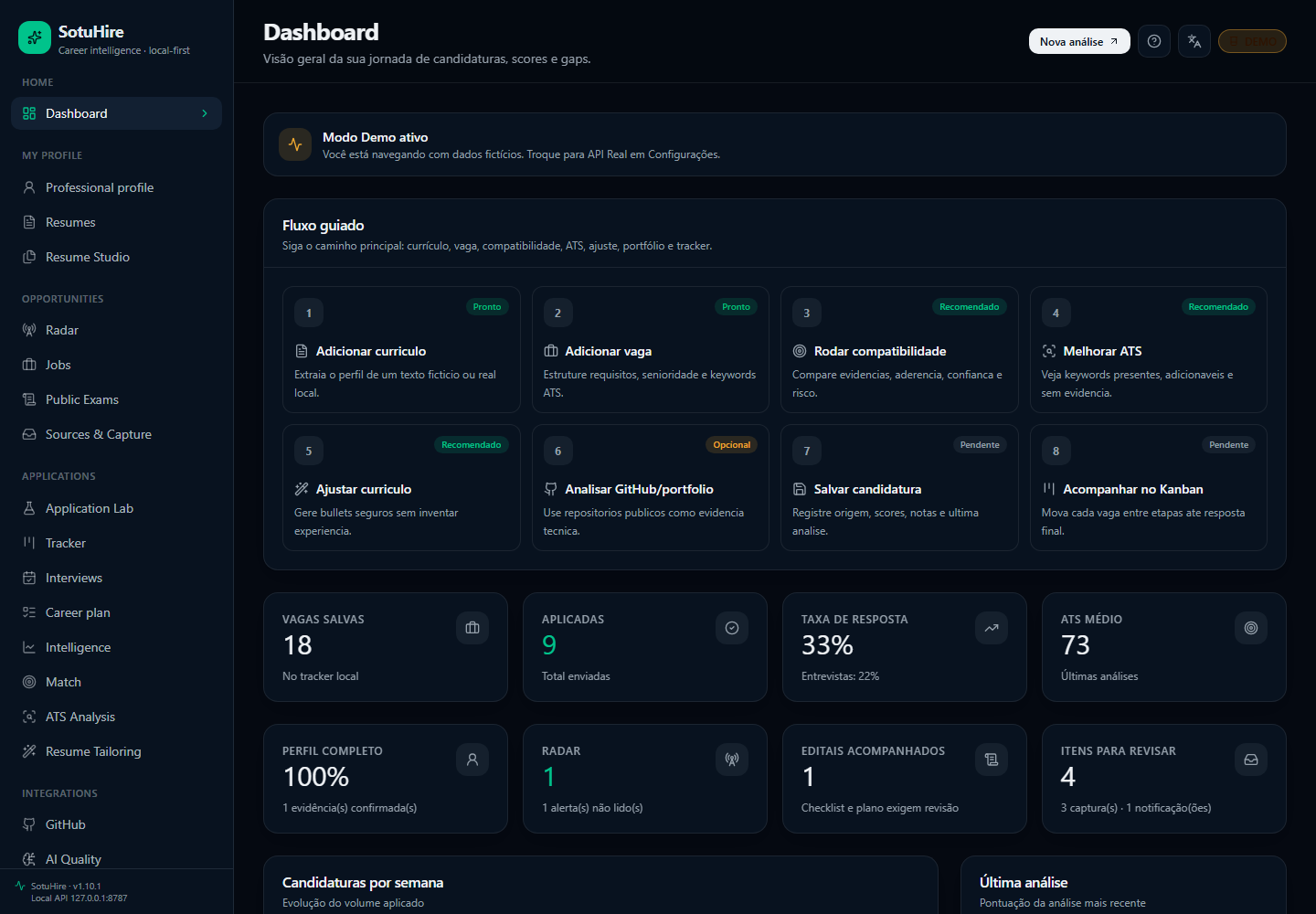Click the Intelligence chart icon
1316x914 pixels.
[x=29, y=647]
